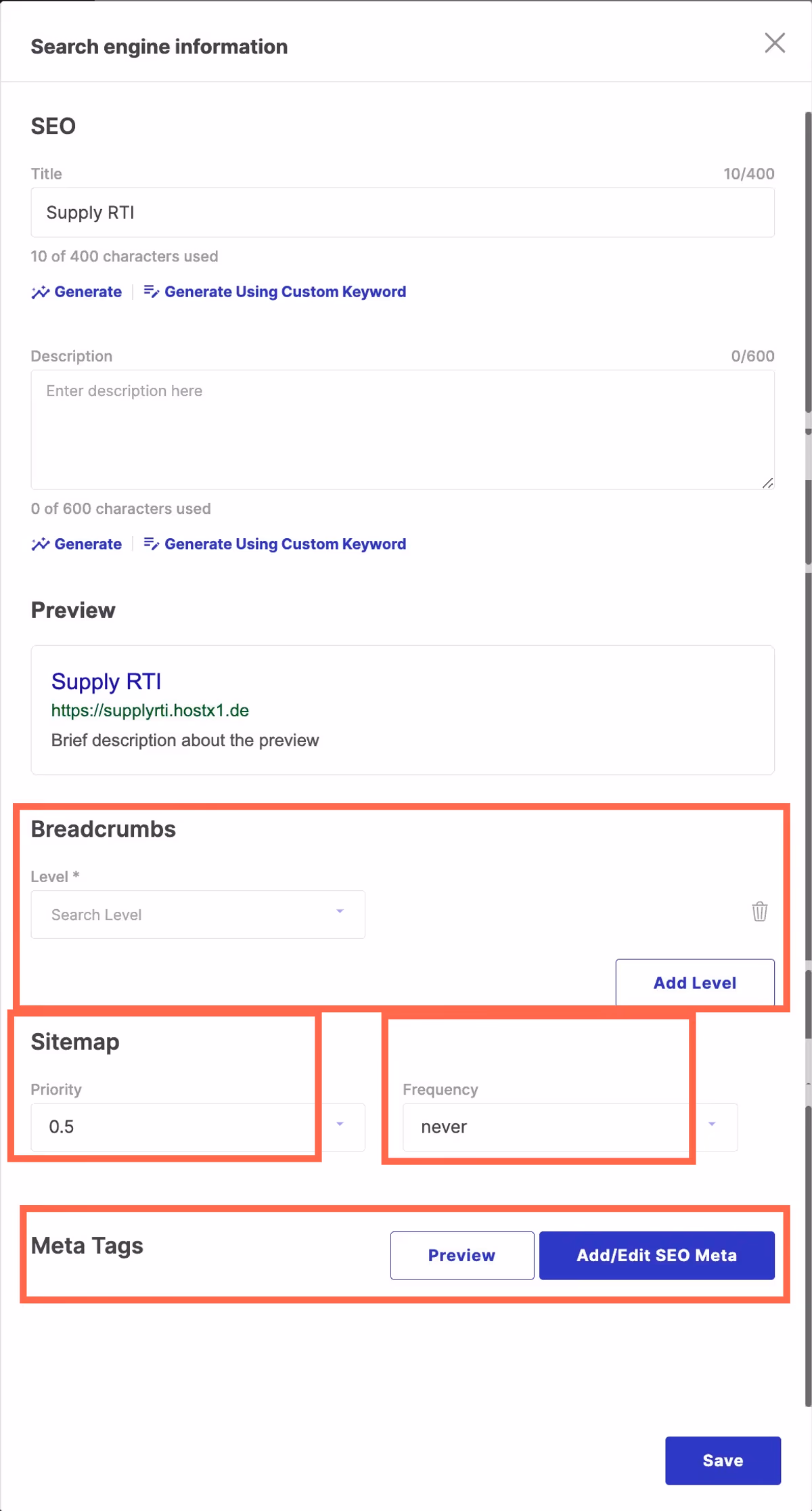Click the custom keyword icon under Title
This screenshot has width=812, height=1511.
152,292
